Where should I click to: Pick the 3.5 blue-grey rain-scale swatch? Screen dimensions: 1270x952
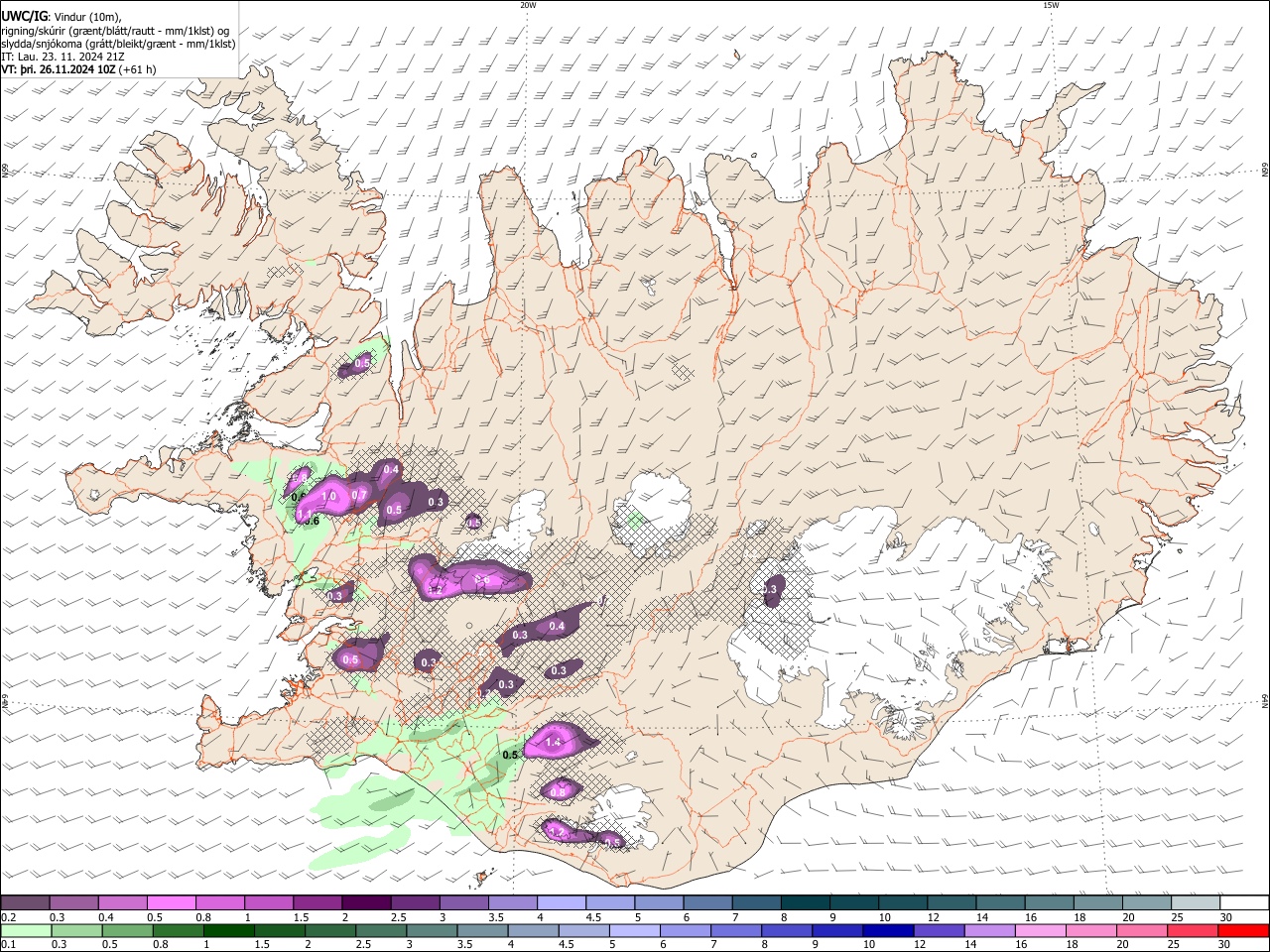pos(482,930)
